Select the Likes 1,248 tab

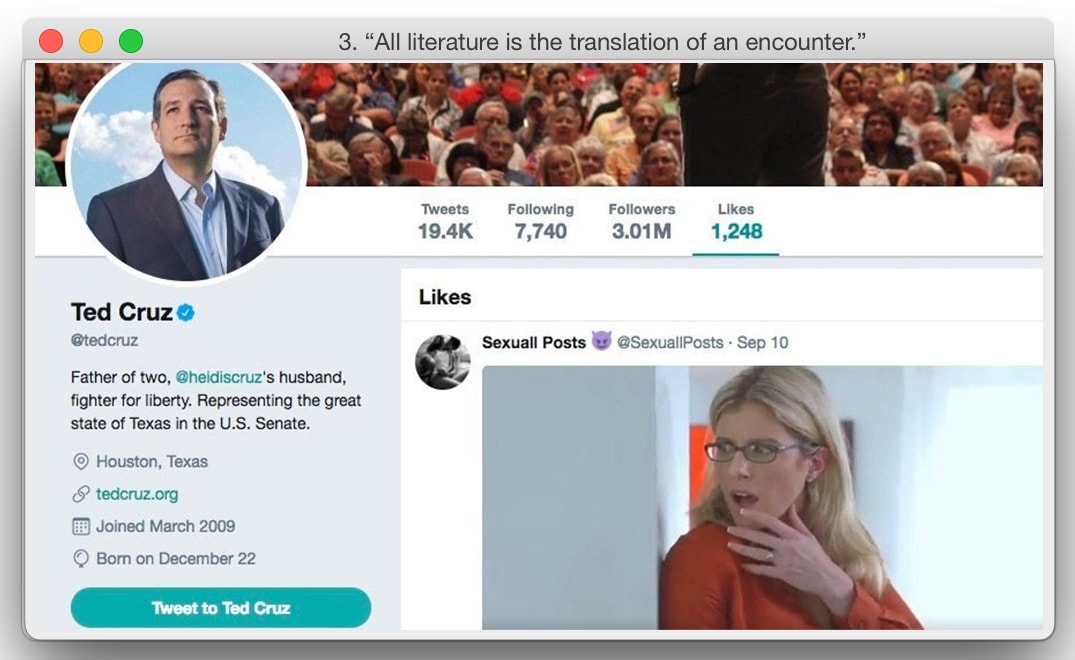736,221
